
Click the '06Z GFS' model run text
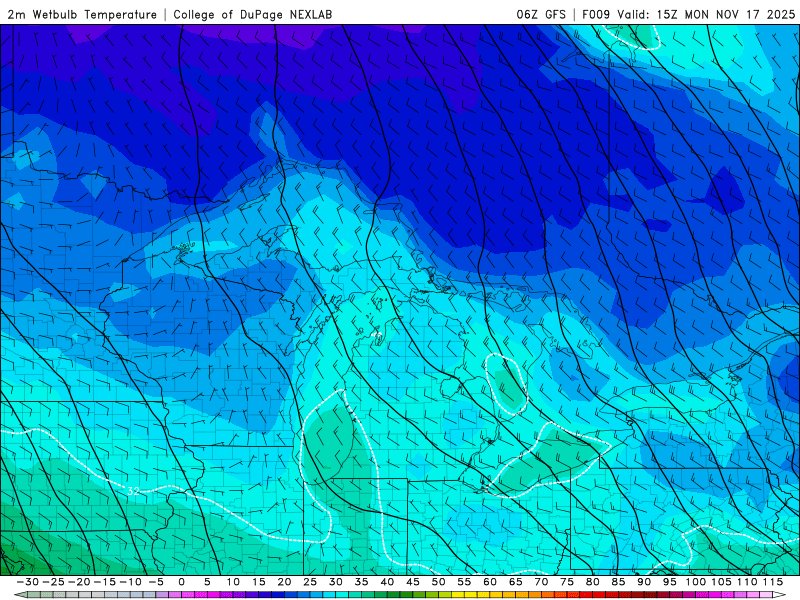click(541, 15)
